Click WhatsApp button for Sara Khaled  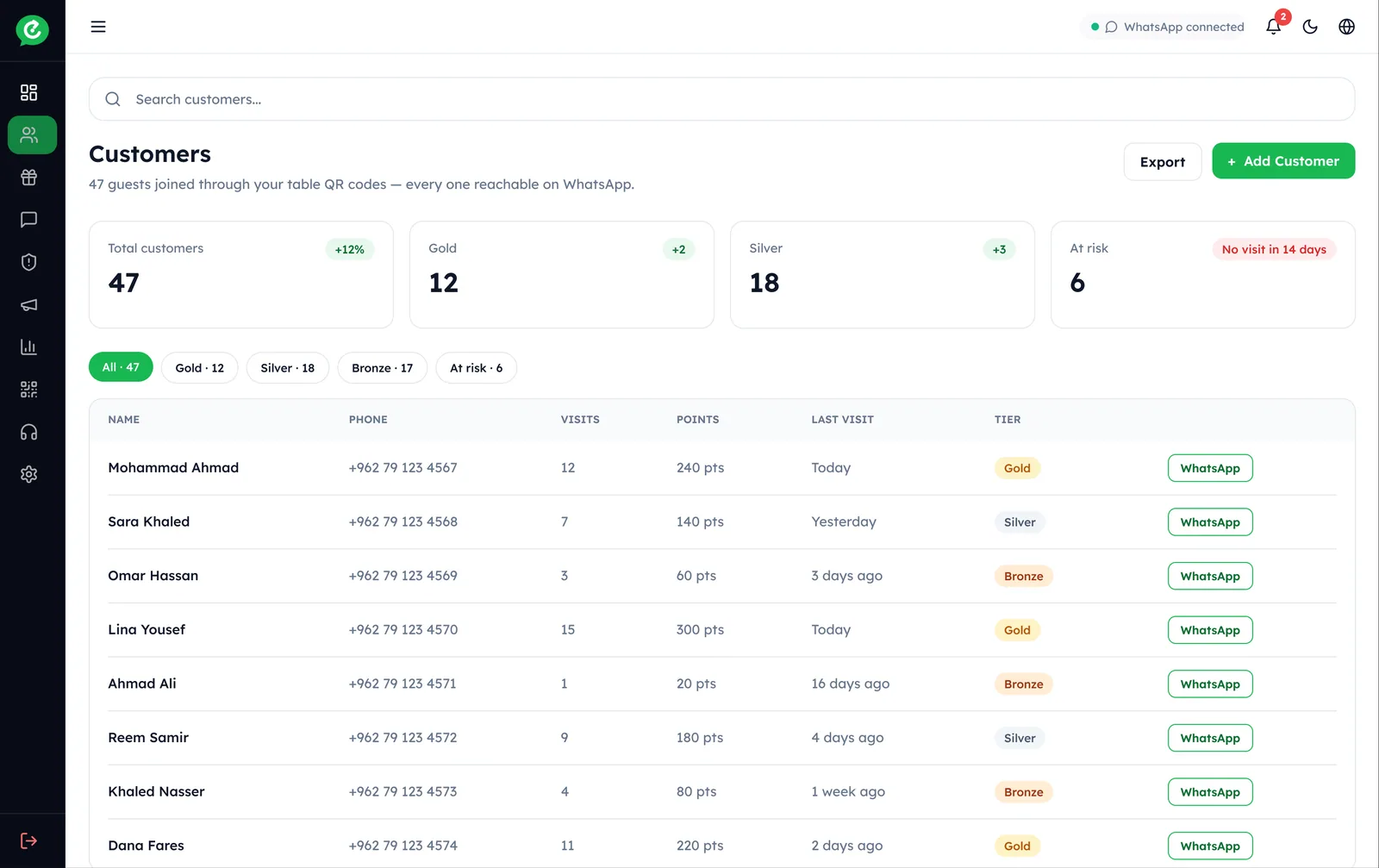[x=1210, y=522]
